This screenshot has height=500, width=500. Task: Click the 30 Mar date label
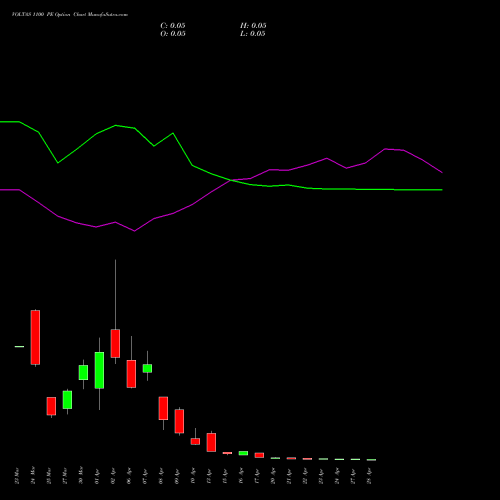click(x=81, y=476)
